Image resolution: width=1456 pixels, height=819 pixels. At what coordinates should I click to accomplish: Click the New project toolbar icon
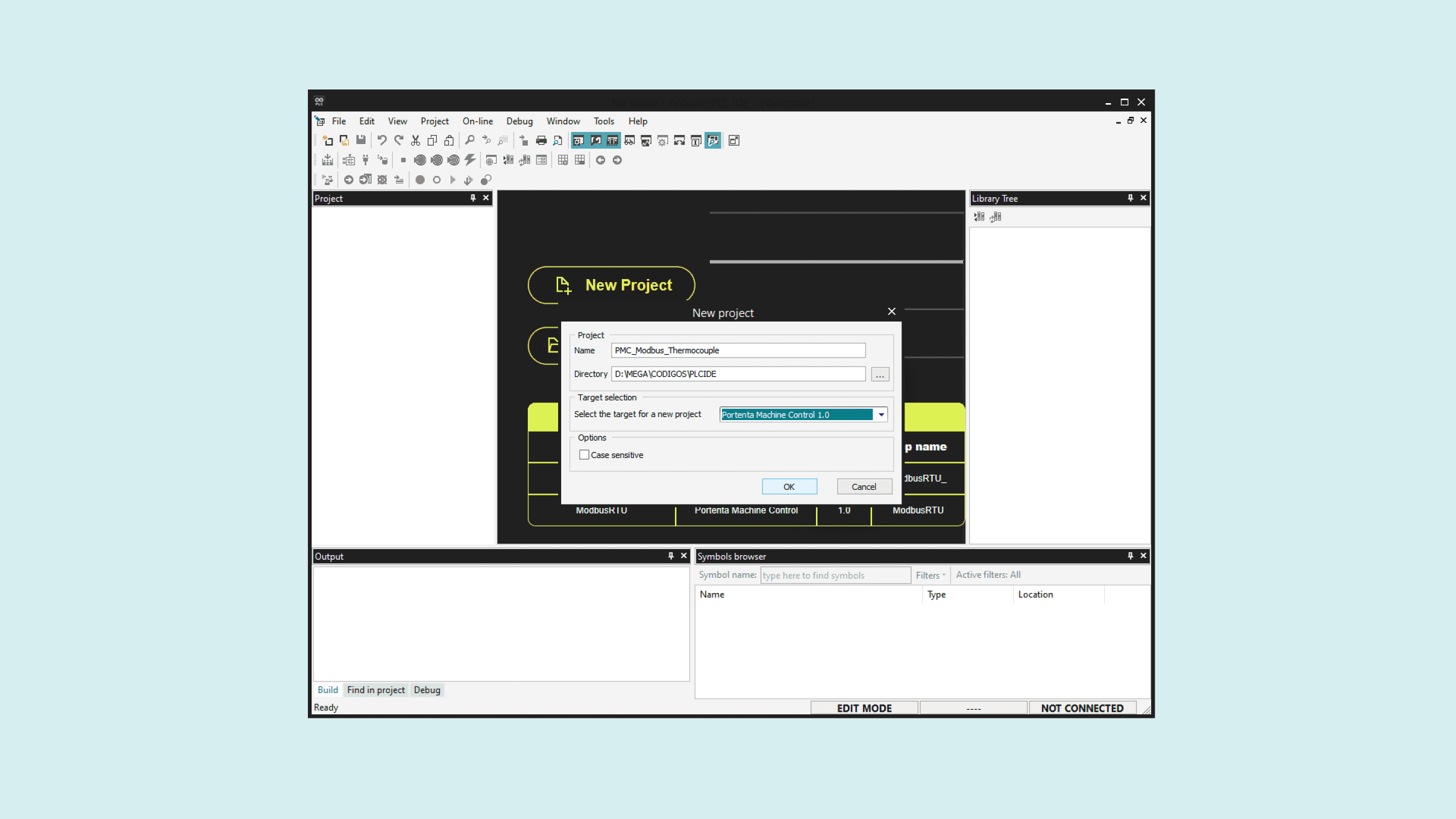pos(327,141)
